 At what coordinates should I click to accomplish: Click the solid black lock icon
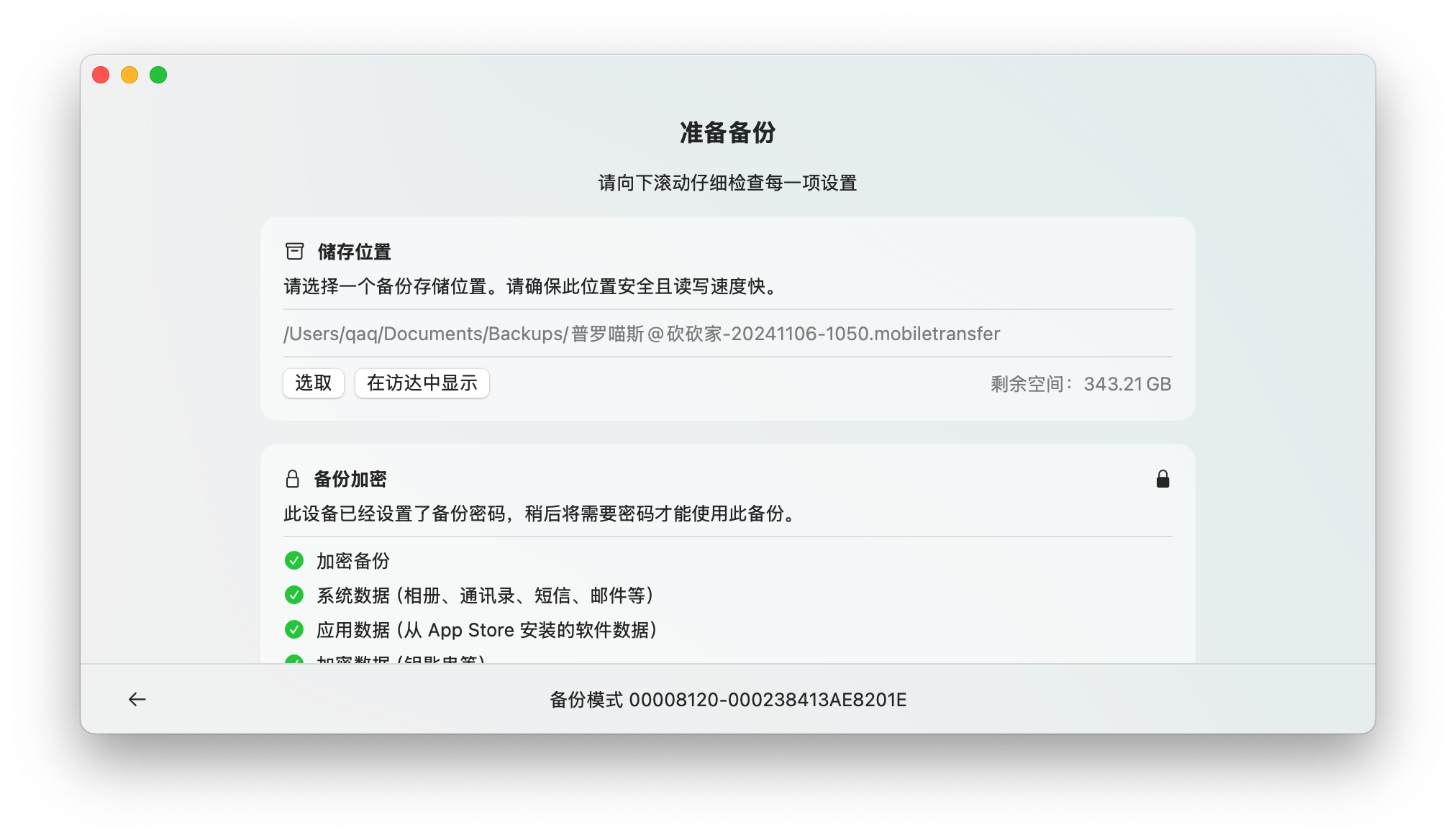pyautogui.click(x=1162, y=479)
